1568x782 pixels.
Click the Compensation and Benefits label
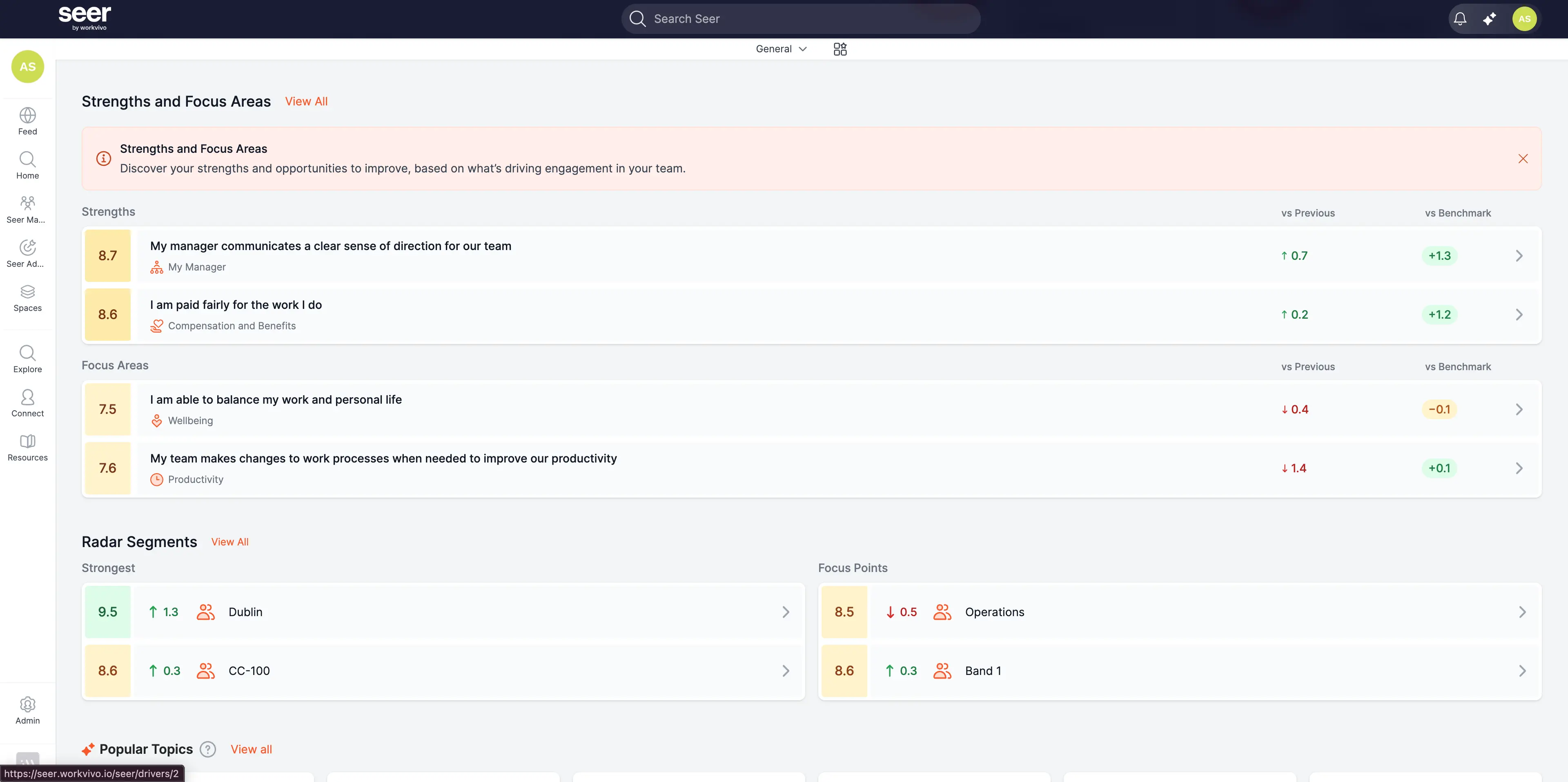coord(232,326)
